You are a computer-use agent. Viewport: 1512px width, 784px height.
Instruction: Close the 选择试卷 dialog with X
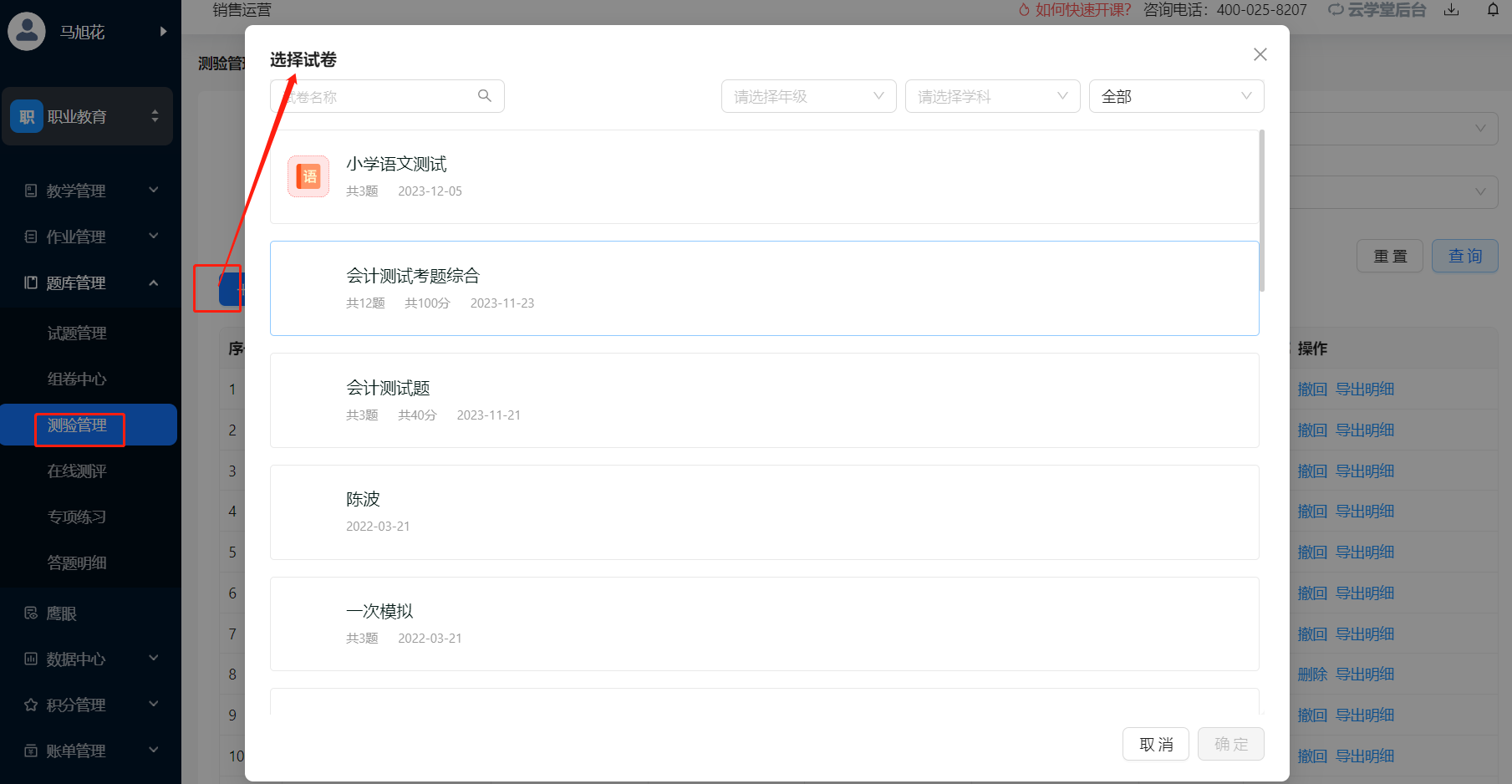[x=1260, y=54]
